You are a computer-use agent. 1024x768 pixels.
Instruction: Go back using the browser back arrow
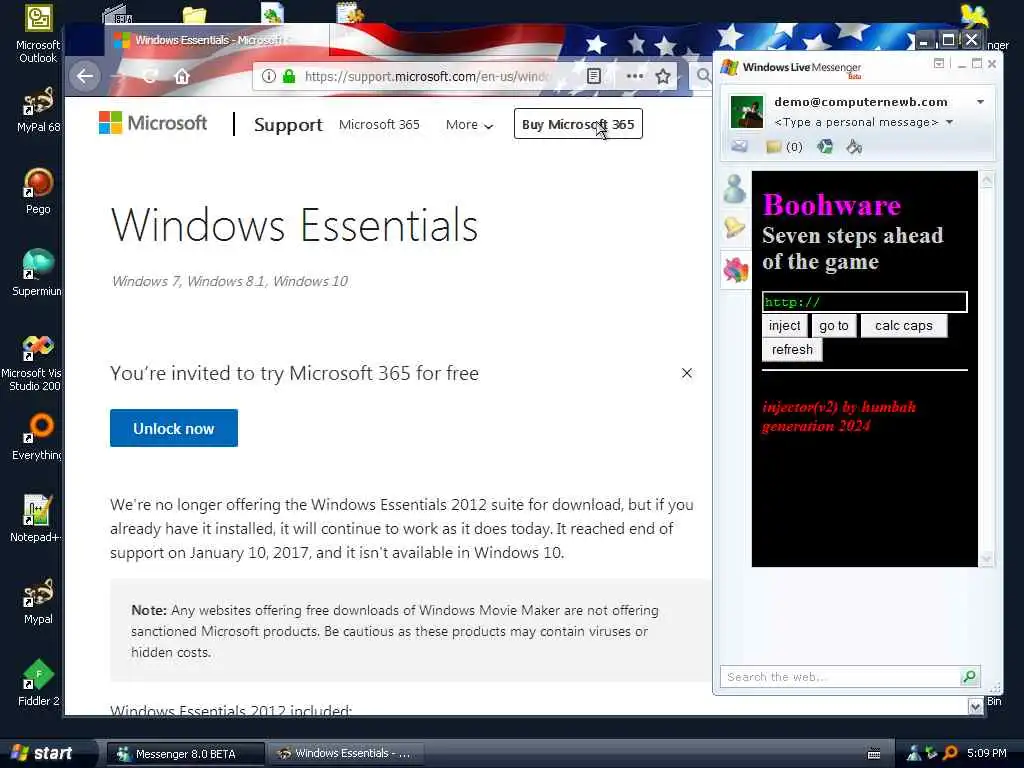[x=85, y=76]
